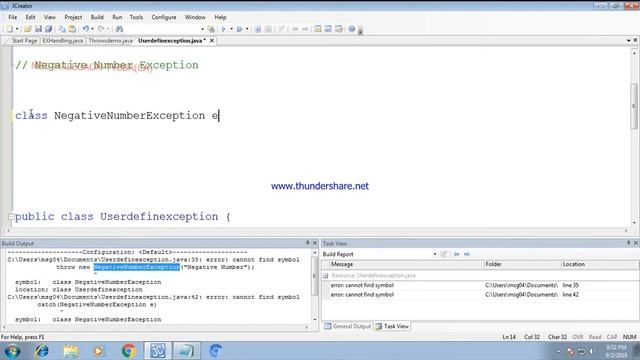Open the Project menu
The image size is (640, 360).
pyautogui.click(x=73, y=17)
